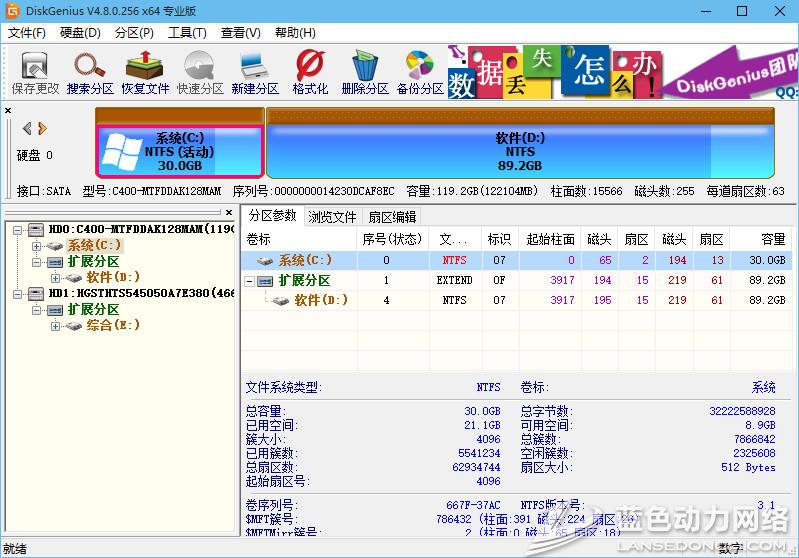Select 软件(D:) partition block in disk map
This screenshot has width=799, height=558.
coord(519,150)
